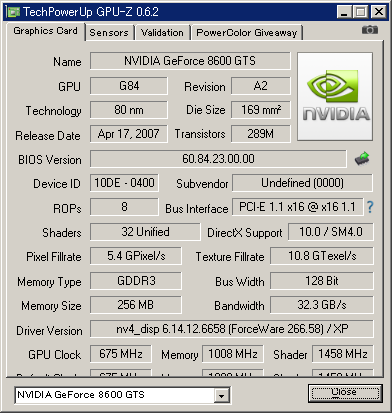Click the Texture Fillrate label
This screenshot has width=392, height=413.
click(x=230, y=257)
